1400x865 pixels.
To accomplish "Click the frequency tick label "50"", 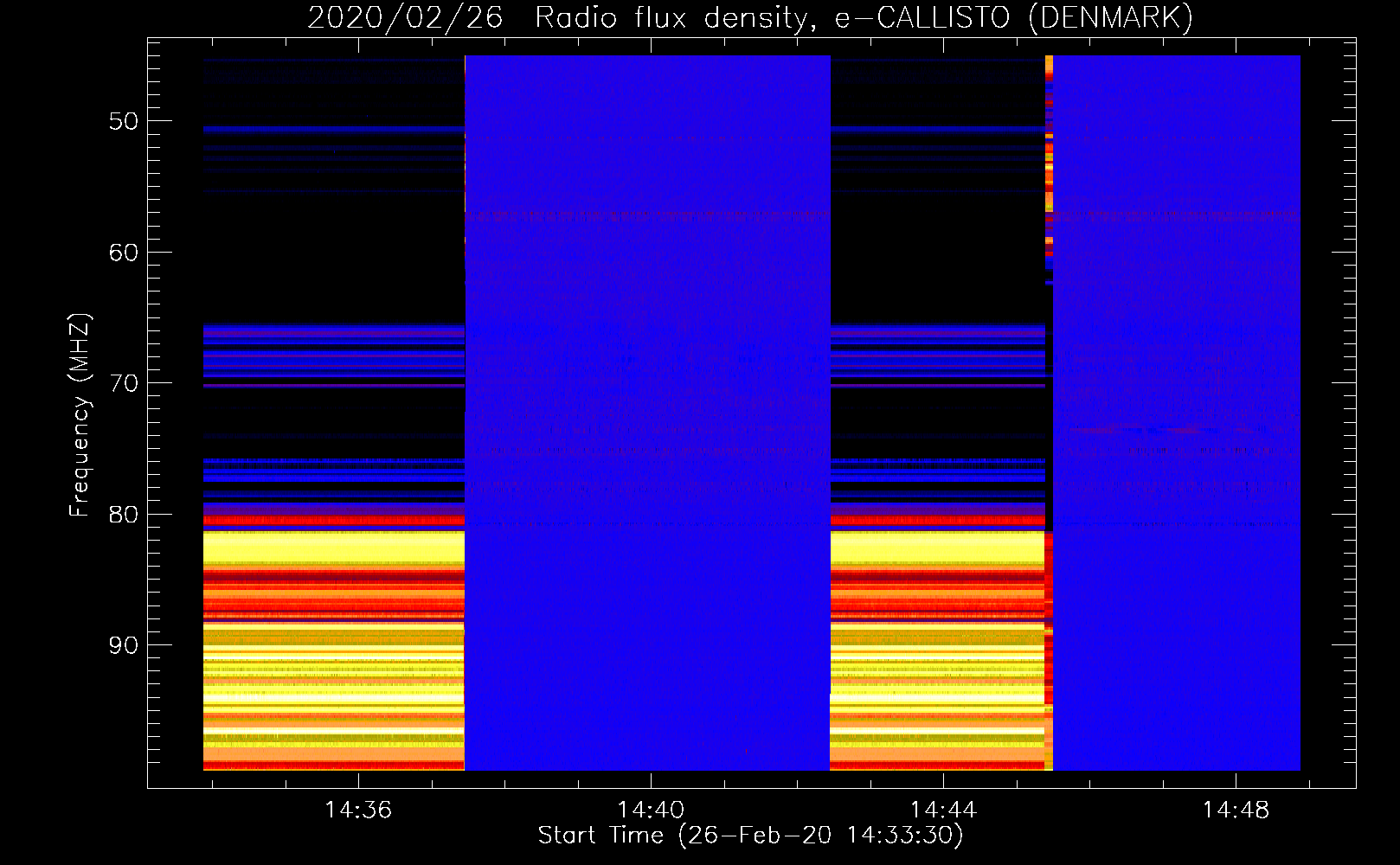I will [124, 121].
